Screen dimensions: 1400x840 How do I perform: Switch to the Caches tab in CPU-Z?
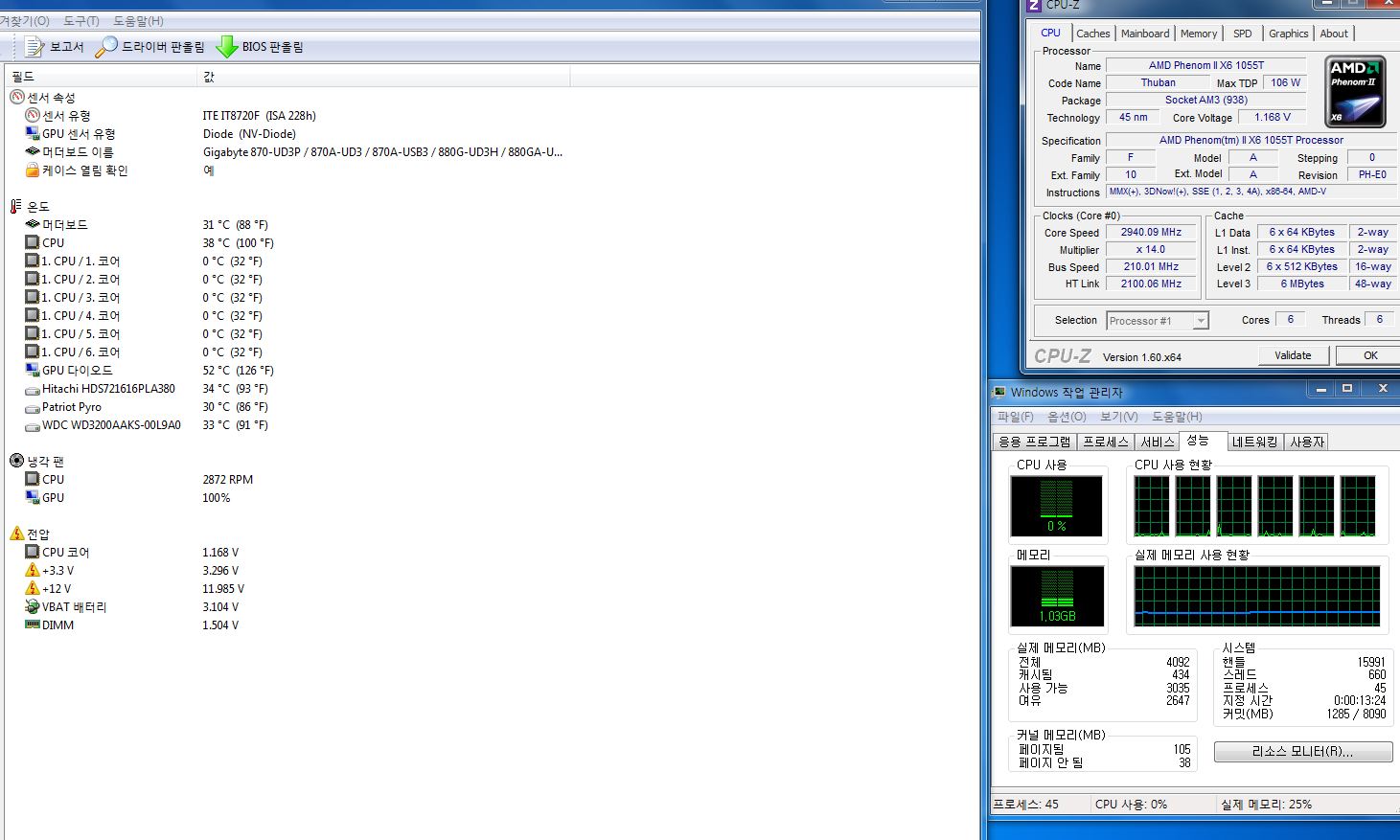click(x=1092, y=34)
